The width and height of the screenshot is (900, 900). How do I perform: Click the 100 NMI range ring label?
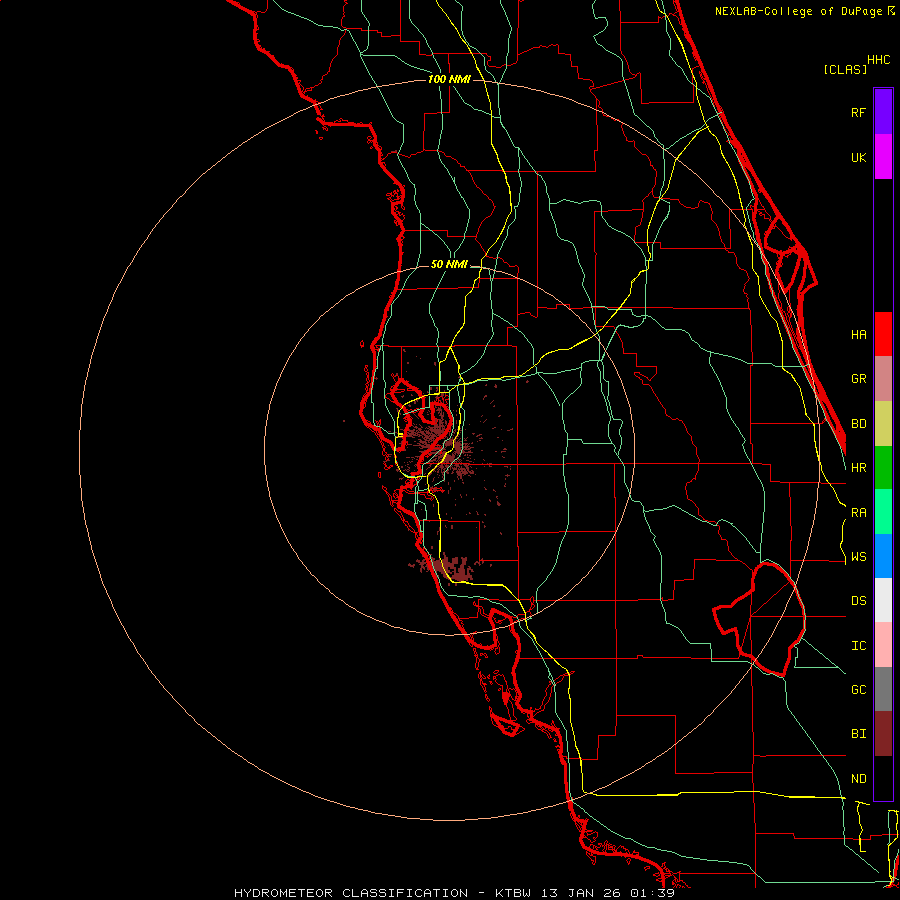449,79
